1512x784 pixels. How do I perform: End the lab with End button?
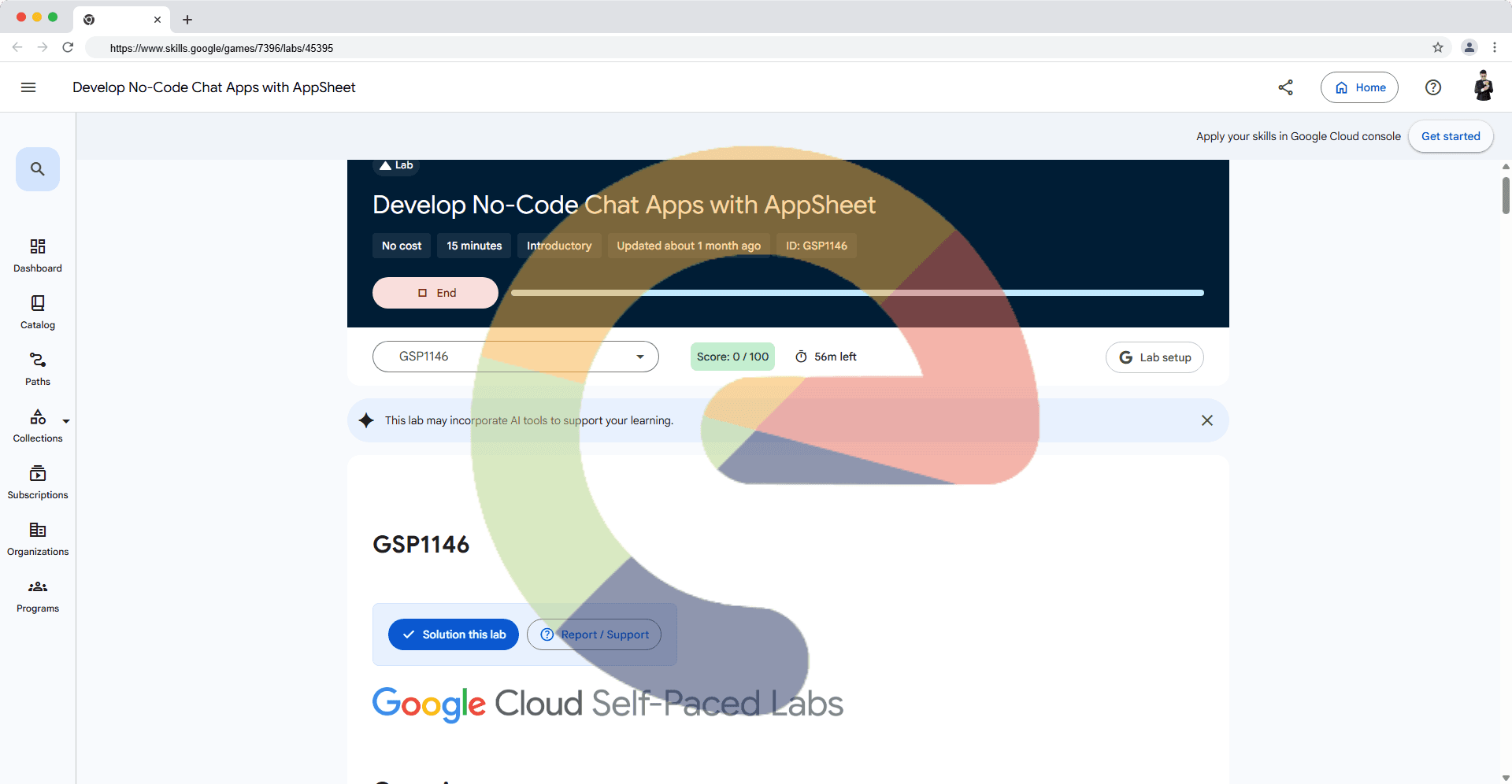[435, 293]
